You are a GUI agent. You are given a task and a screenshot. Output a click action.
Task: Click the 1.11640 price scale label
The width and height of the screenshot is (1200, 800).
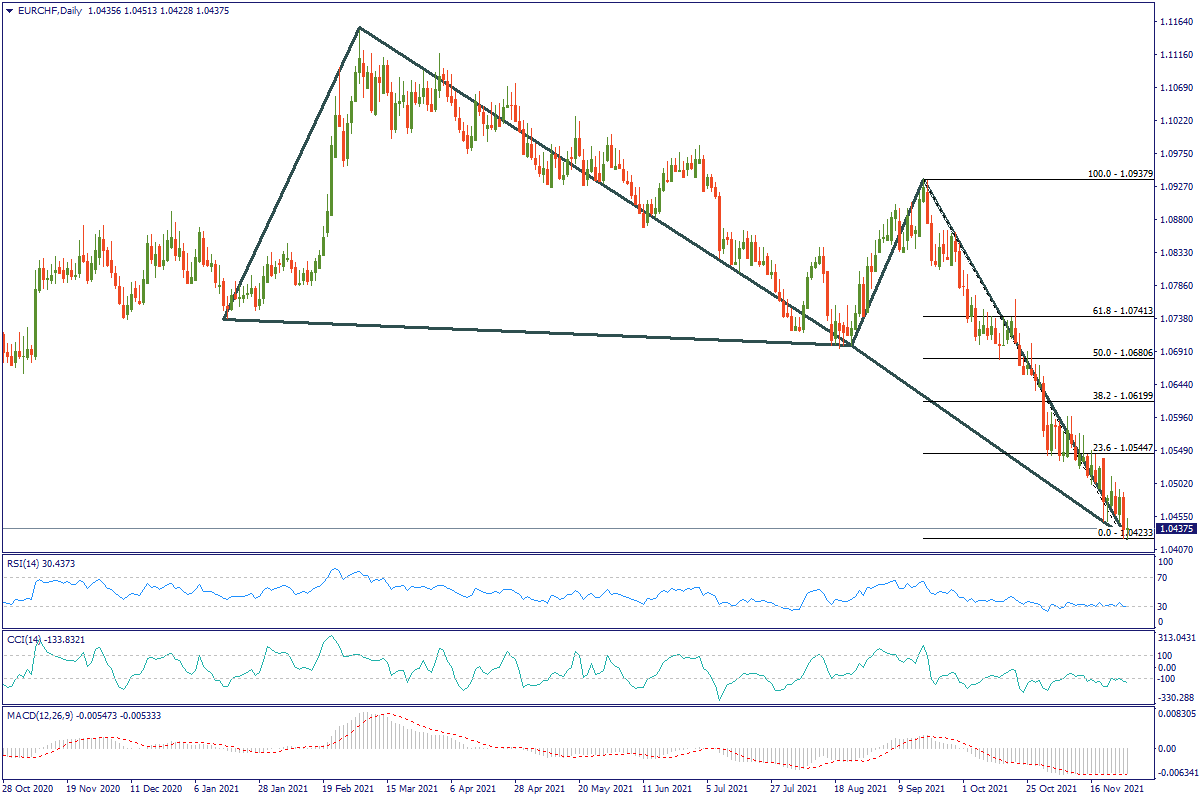(1176, 22)
